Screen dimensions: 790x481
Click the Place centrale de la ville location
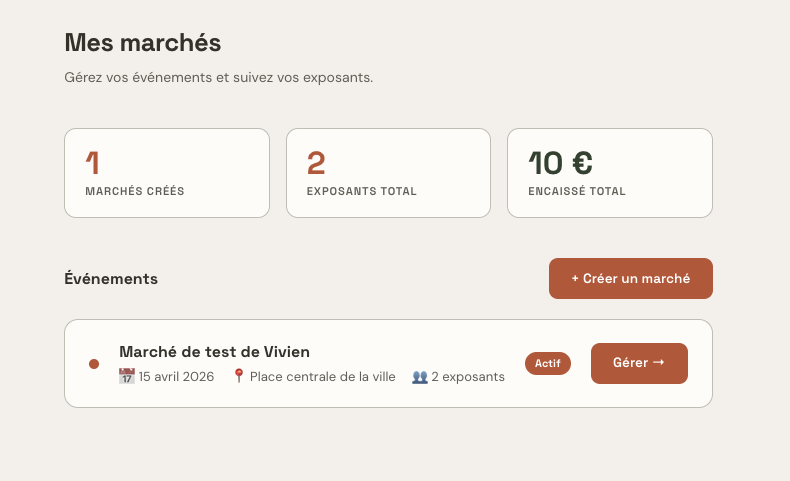pyautogui.click(x=322, y=377)
